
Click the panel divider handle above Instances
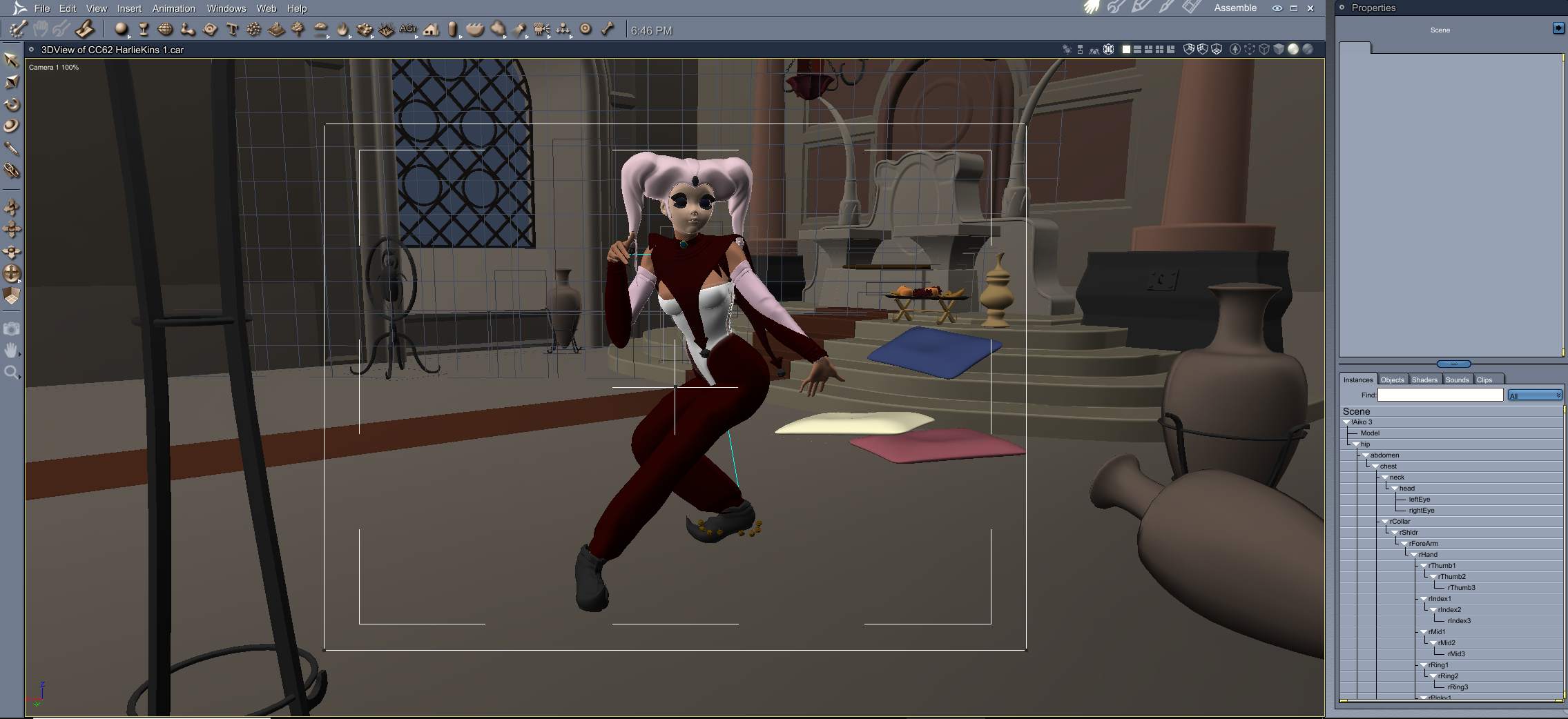point(1453,364)
